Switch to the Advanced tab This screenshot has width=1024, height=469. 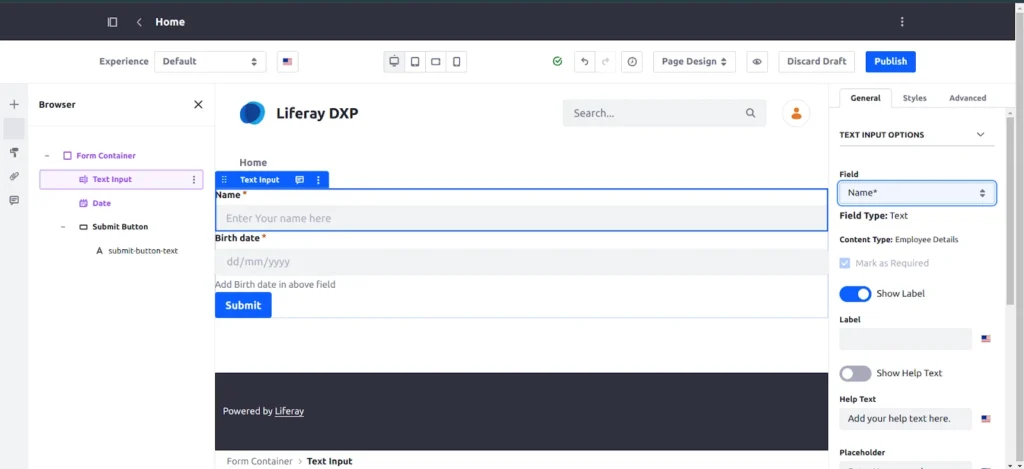967,98
